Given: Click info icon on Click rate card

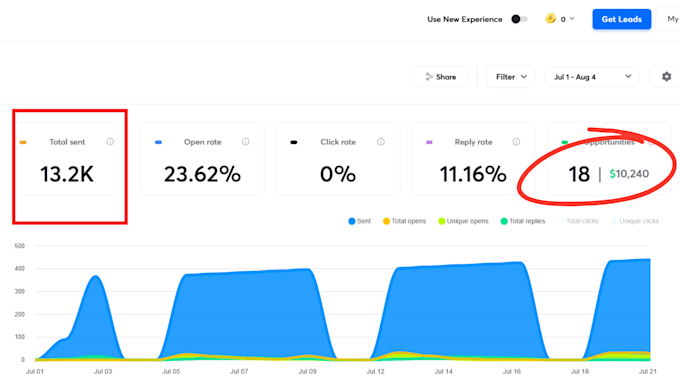Looking at the screenshot, I should pyautogui.click(x=381, y=142).
